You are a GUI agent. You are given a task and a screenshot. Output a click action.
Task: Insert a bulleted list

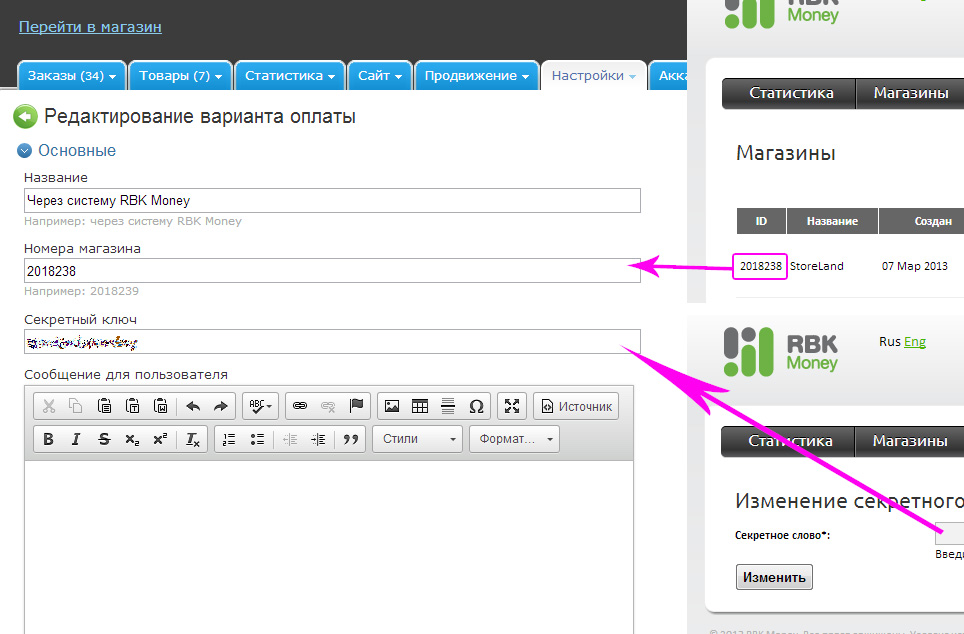[257, 439]
